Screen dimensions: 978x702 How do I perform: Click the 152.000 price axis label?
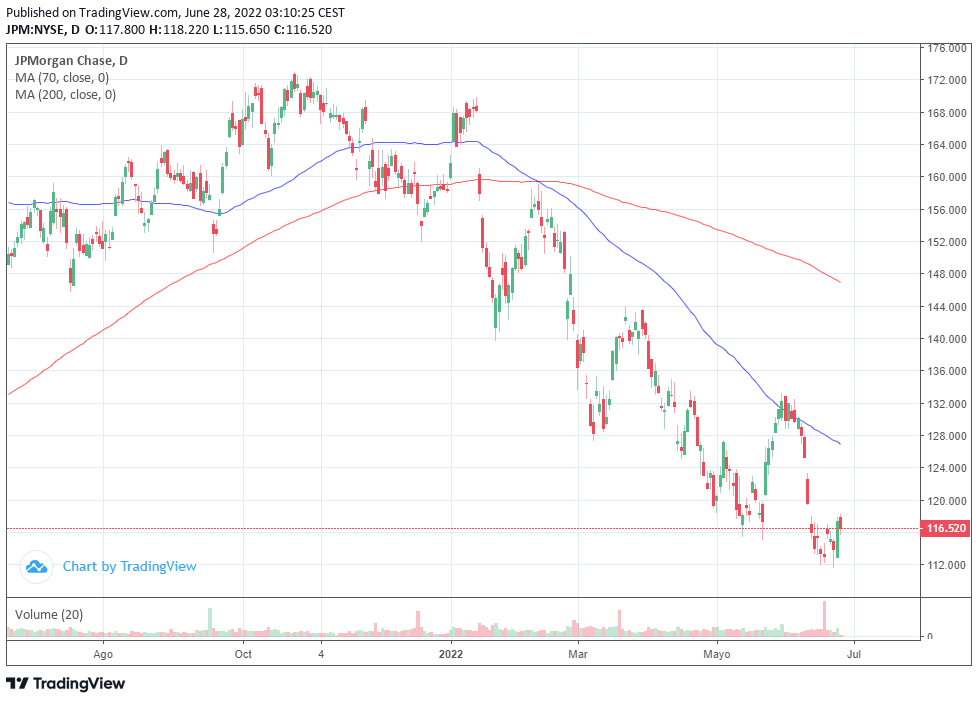pyautogui.click(x=947, y=242)
